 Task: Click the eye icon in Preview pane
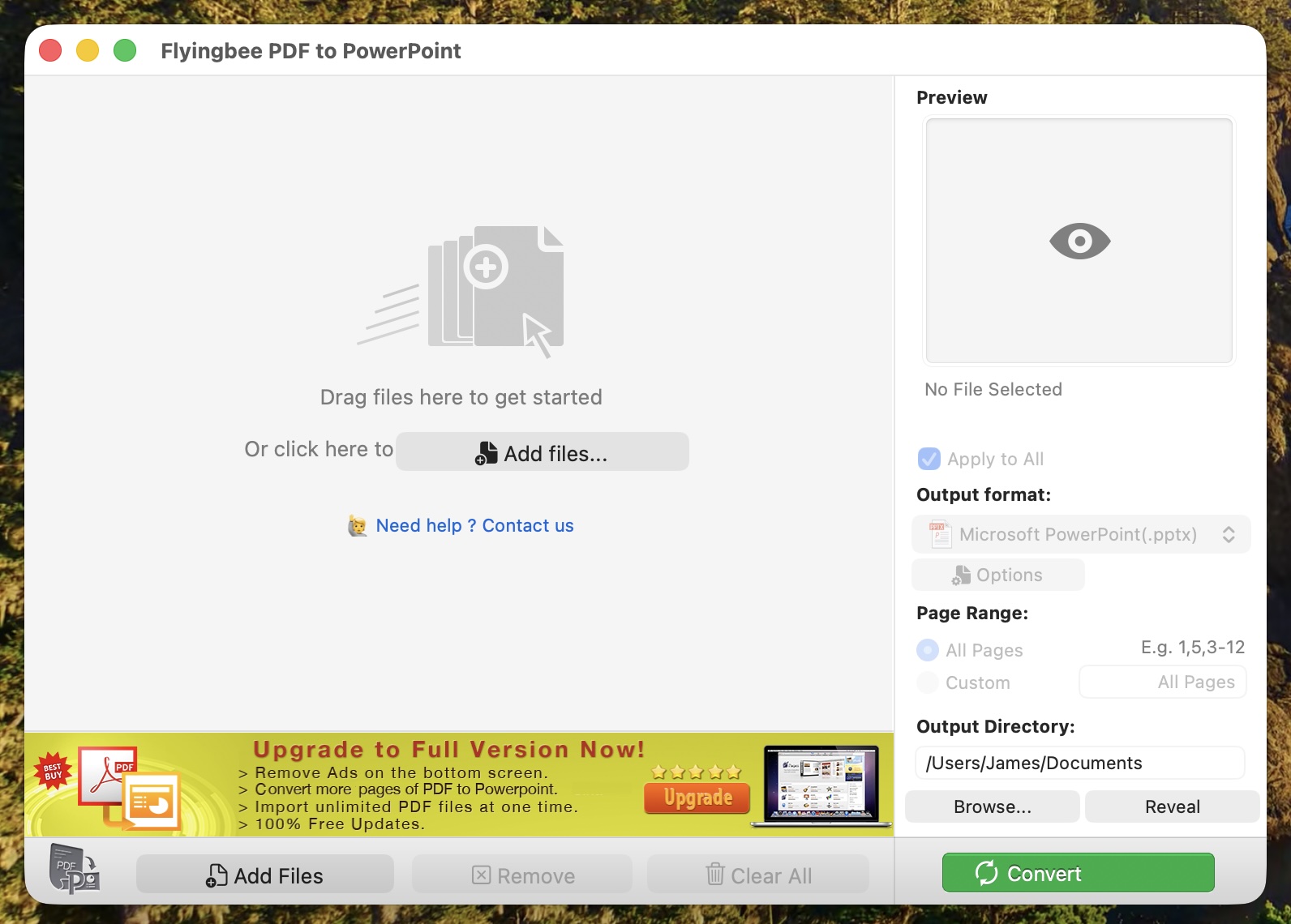[1079, 241]
